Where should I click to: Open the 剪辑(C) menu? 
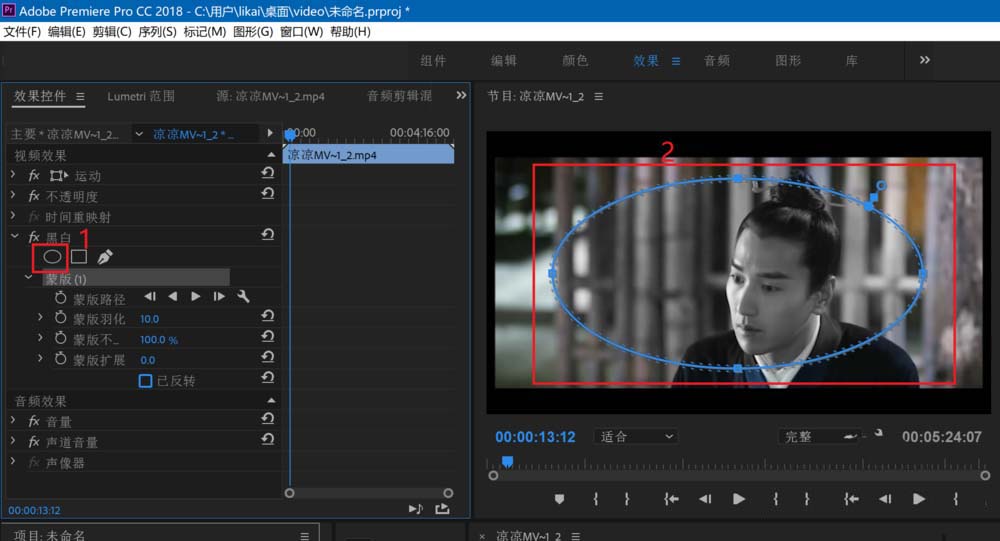pos(112,32)
